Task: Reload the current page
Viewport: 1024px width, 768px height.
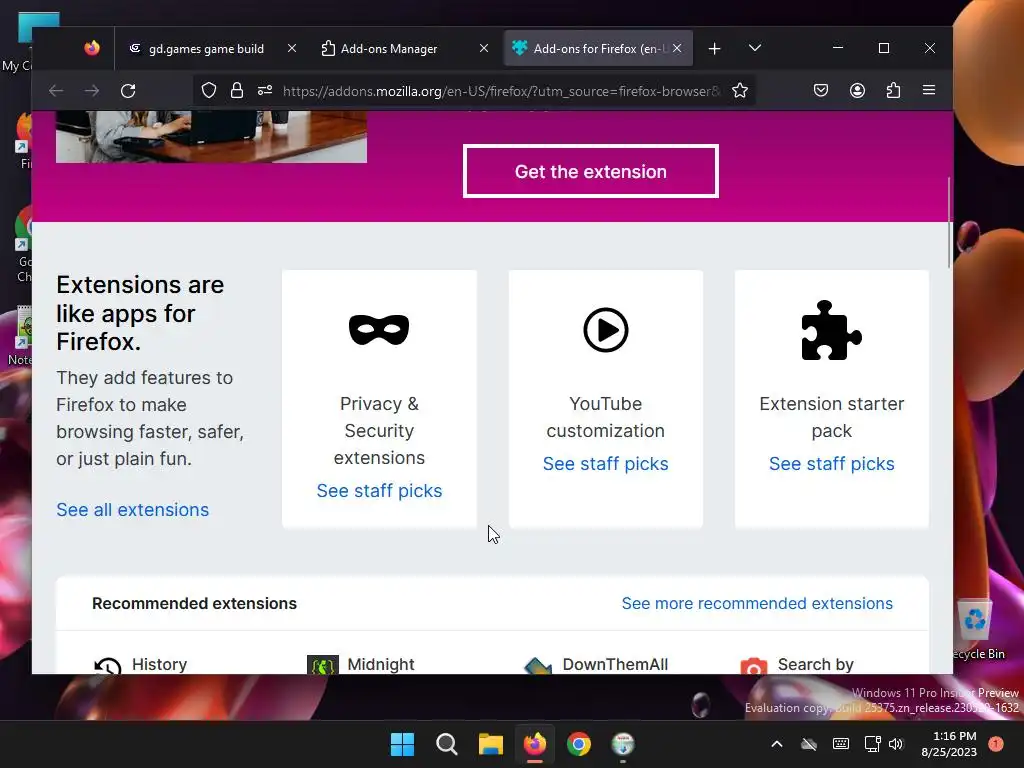Action: [128, 91]
